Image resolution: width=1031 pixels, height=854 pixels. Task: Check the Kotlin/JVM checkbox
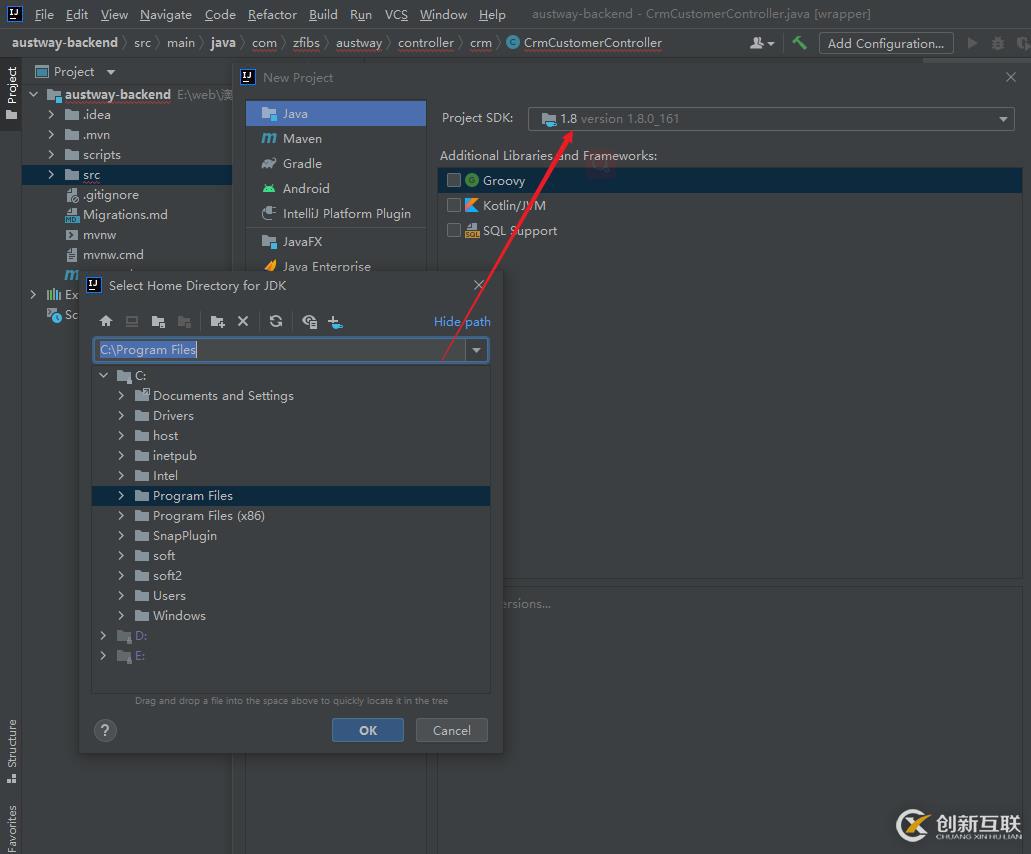pyautogui.click(x=454, y=206)
